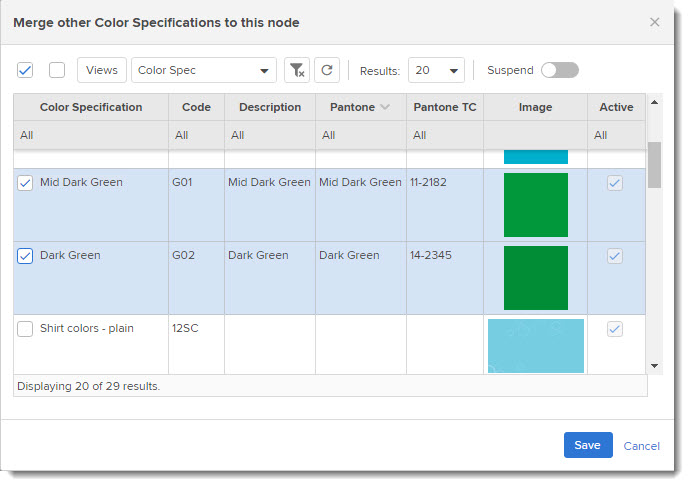Cancel the merge dialog
The height and width of the screenshot is (486, 689).
click(642, 446)
